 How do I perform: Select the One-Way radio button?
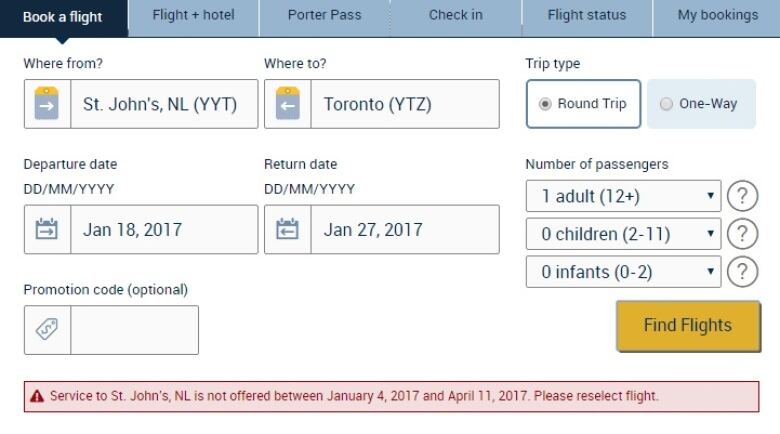tap(666, 104)
